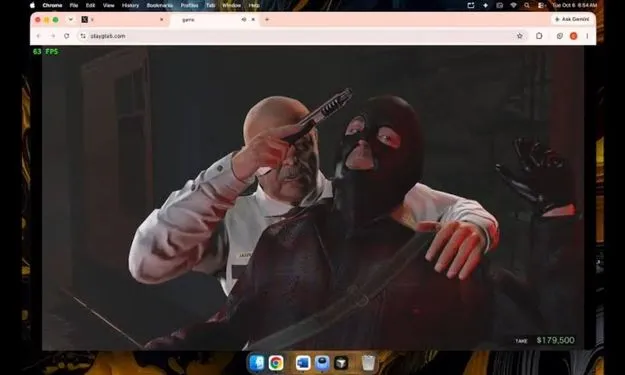Screen dimensions: 625x375
Task: Click the date and time in menu bar
Action: 574,5
